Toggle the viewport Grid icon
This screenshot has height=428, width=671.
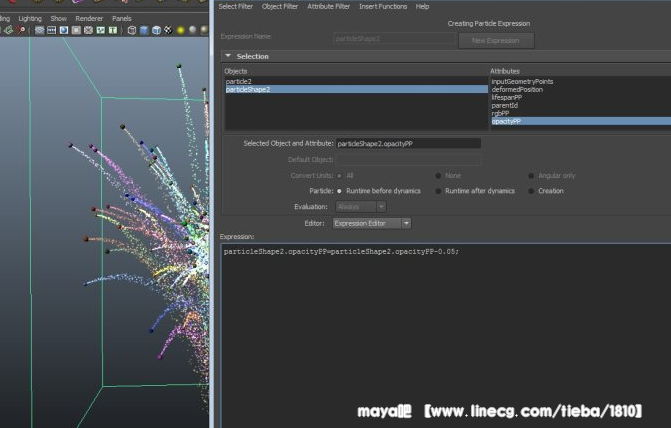tap(39, 30)
